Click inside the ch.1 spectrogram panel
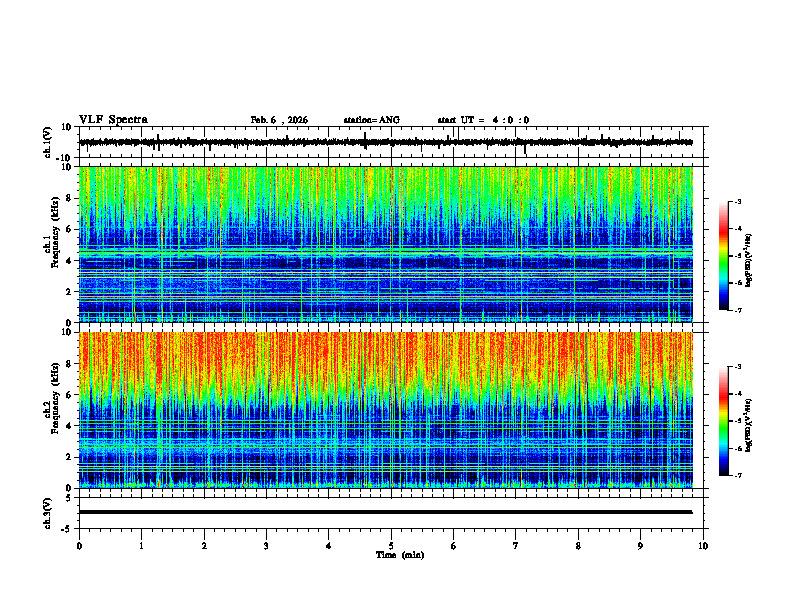 click(x=385, y=244)
